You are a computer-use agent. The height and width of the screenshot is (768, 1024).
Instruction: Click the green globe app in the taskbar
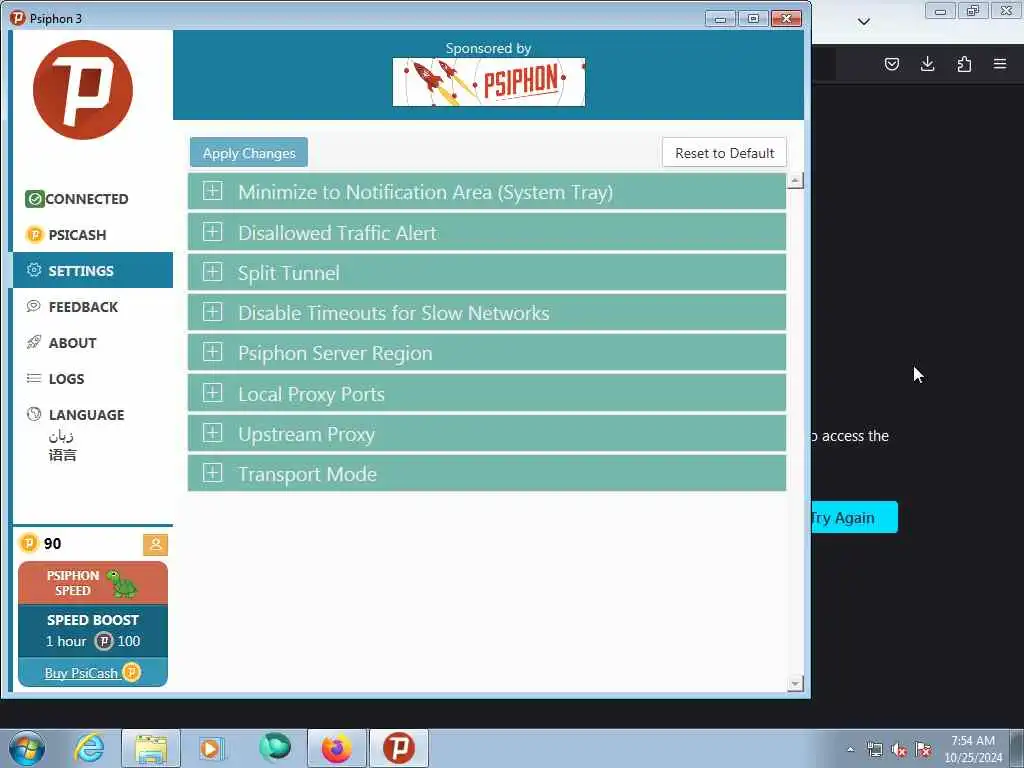274,746
